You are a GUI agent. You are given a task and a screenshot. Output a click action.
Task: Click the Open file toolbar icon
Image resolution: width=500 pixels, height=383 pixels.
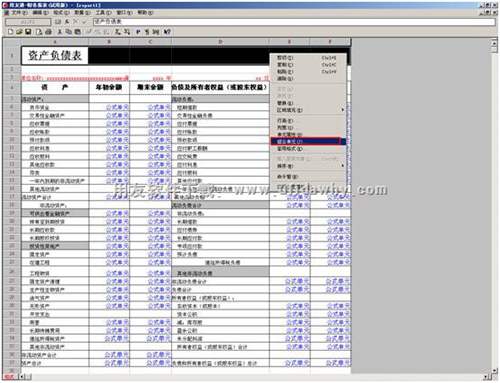click(19, 32)
